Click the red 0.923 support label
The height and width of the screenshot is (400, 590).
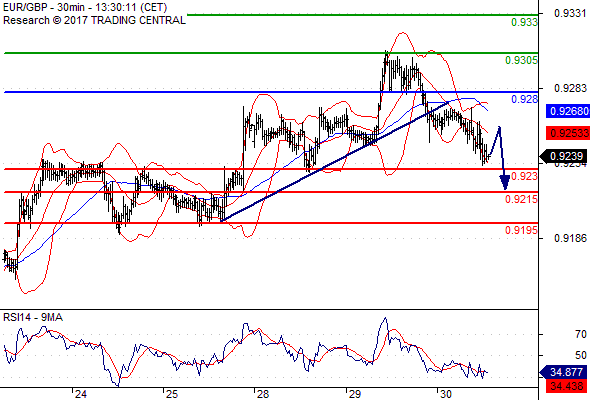(x=524, y=176)
